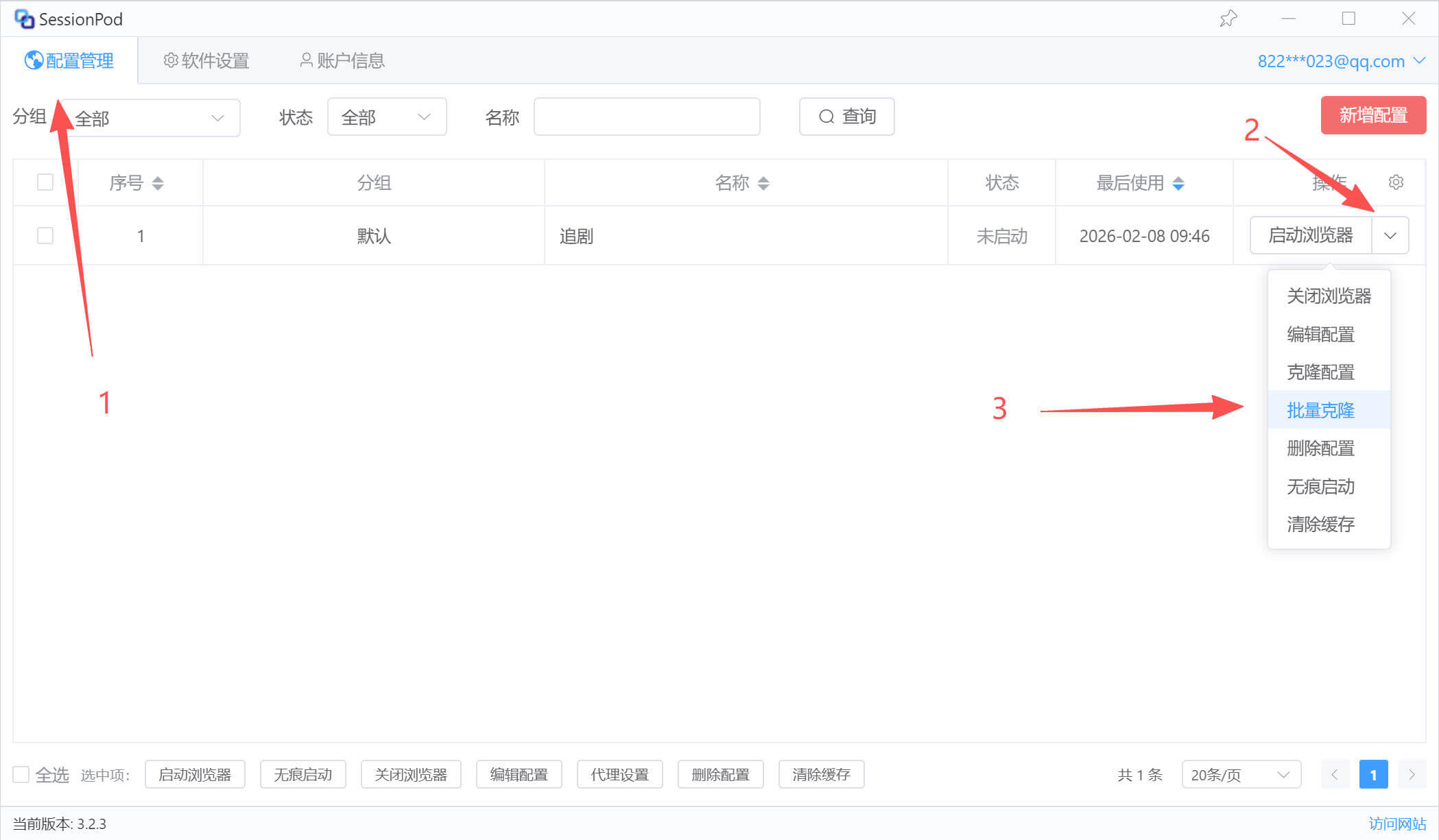1439x840 pixels.
Task: Click the SessionPod app logo icon
Action: coord(24,19)
